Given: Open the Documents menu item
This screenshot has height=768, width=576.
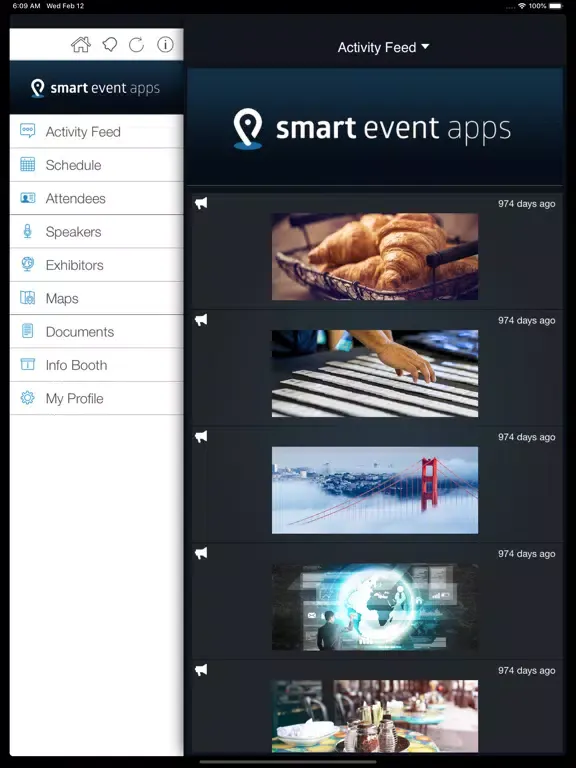Looking at the screenshot, I should 96,332.
